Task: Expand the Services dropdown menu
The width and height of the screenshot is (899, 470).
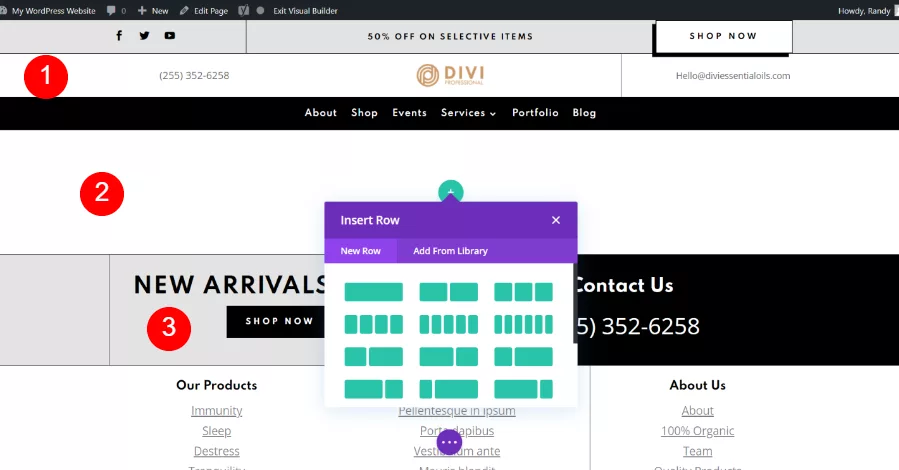Action: (468, 113)
